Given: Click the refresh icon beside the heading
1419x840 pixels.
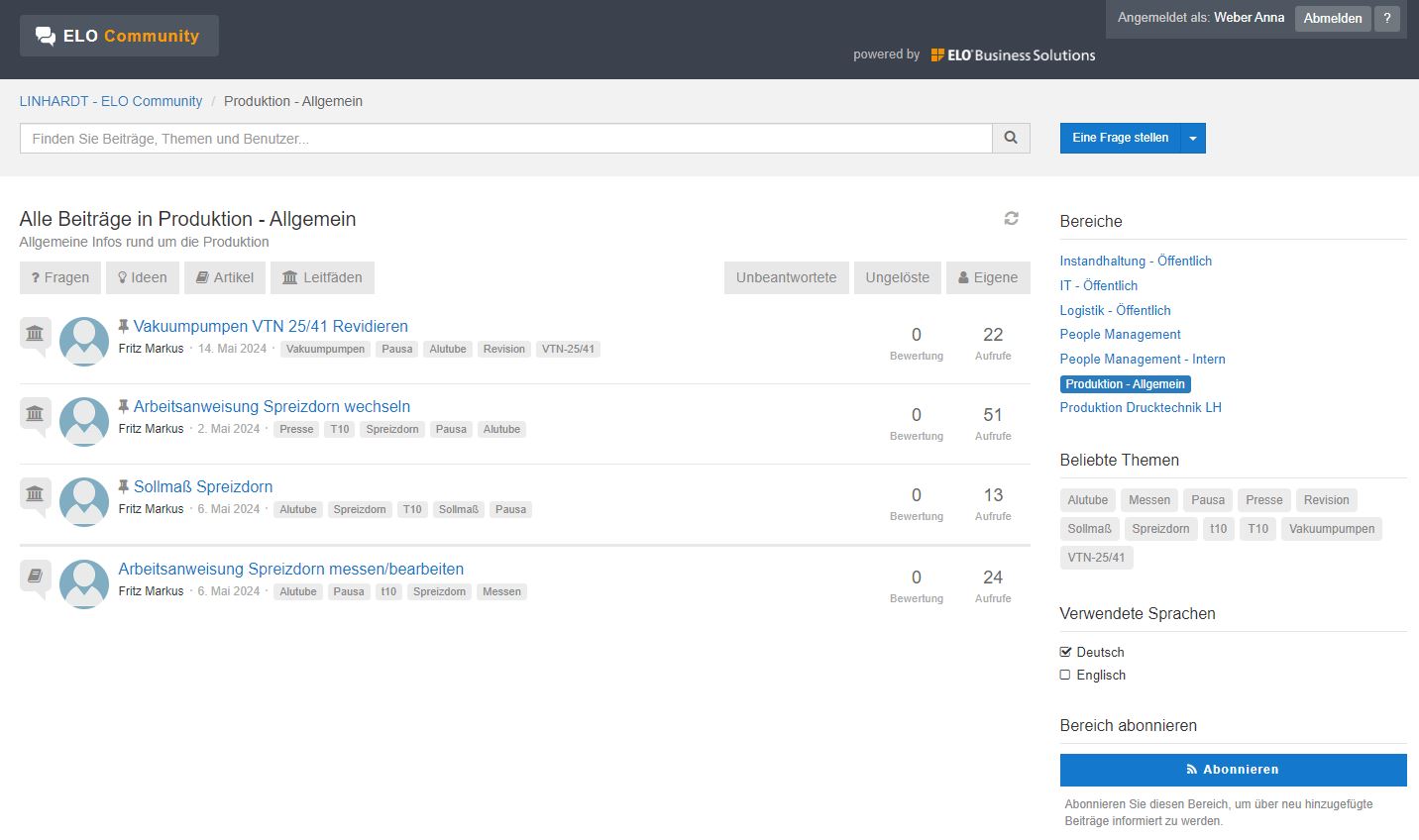Looking at the screenshot, I should (x=1011, y=218).
